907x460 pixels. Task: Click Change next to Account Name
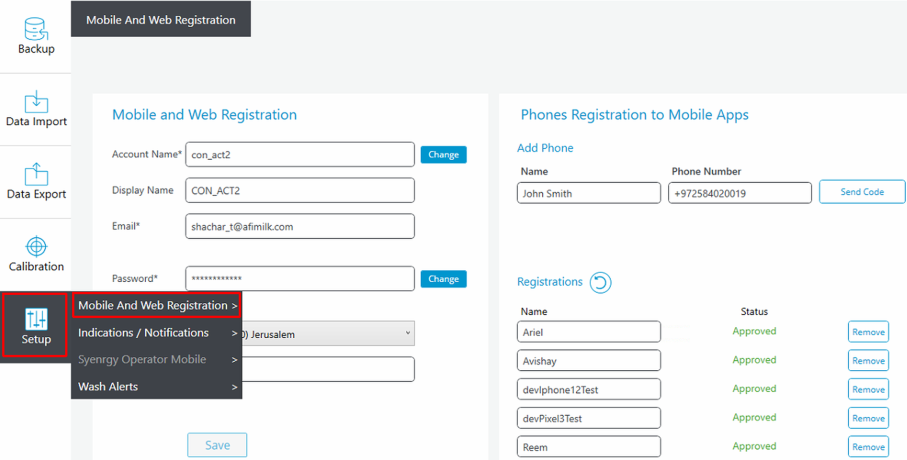tap(443, 154)
